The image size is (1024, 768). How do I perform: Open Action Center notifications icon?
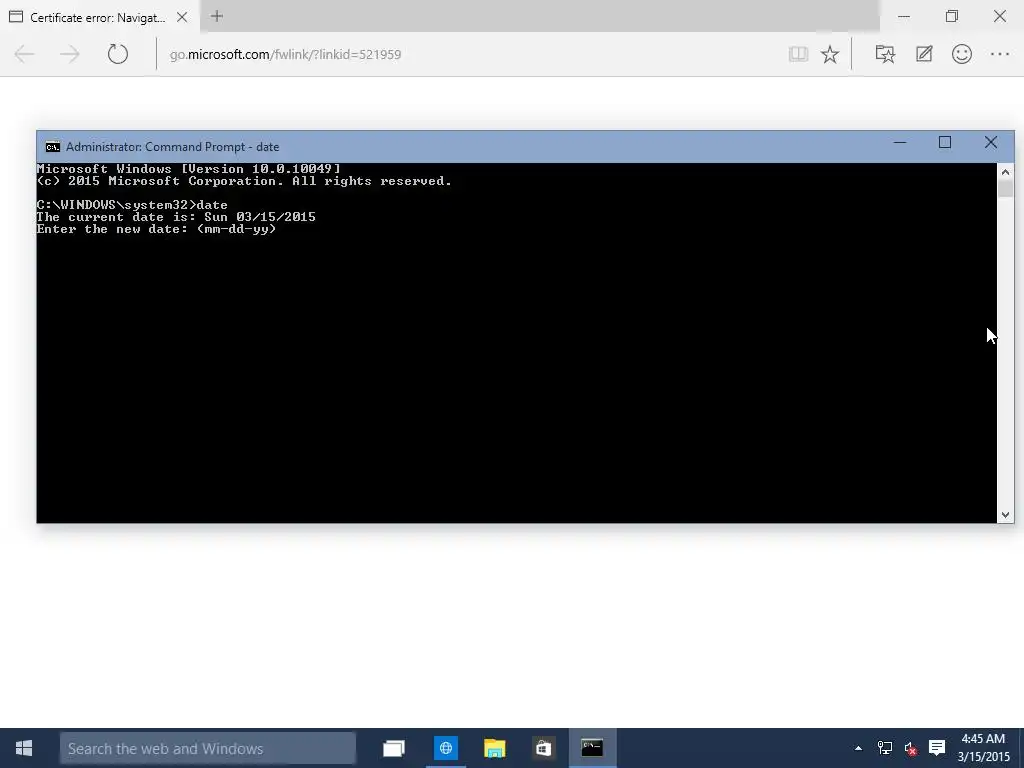(x=937, y=748)
